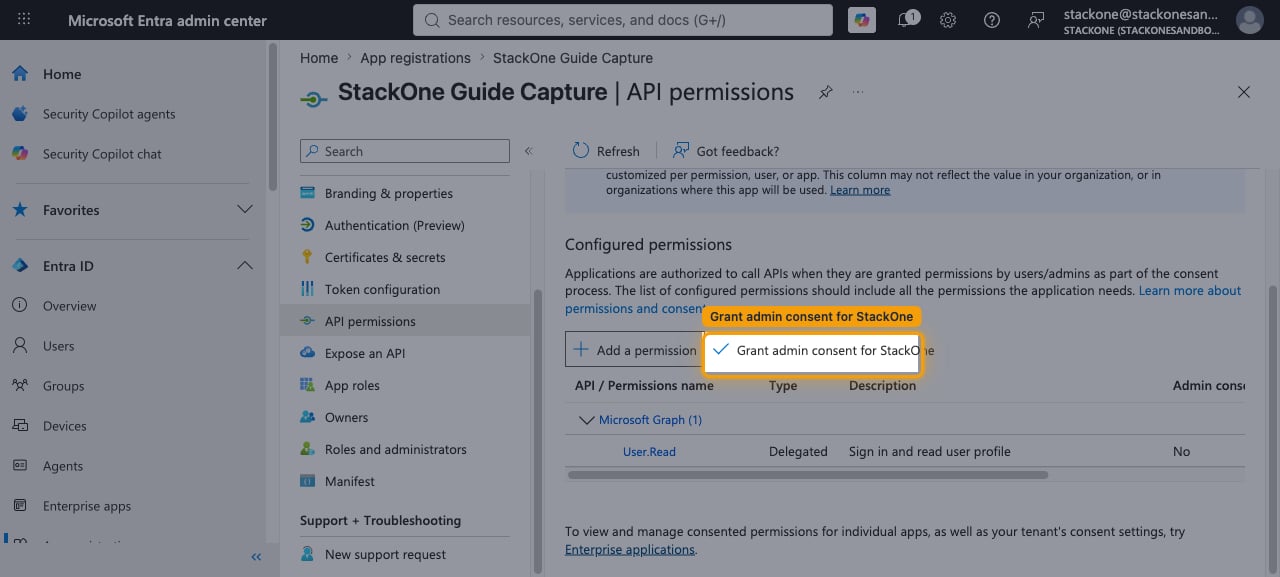This screenshot has height=577, width=1280.
Task: Open the Devices nav item
Action: 64,426
